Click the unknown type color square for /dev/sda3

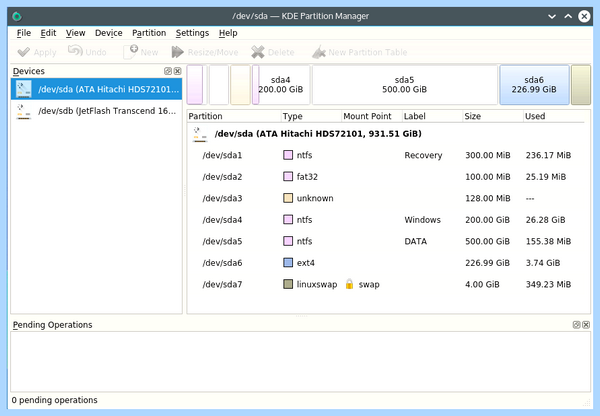(288, 198)
